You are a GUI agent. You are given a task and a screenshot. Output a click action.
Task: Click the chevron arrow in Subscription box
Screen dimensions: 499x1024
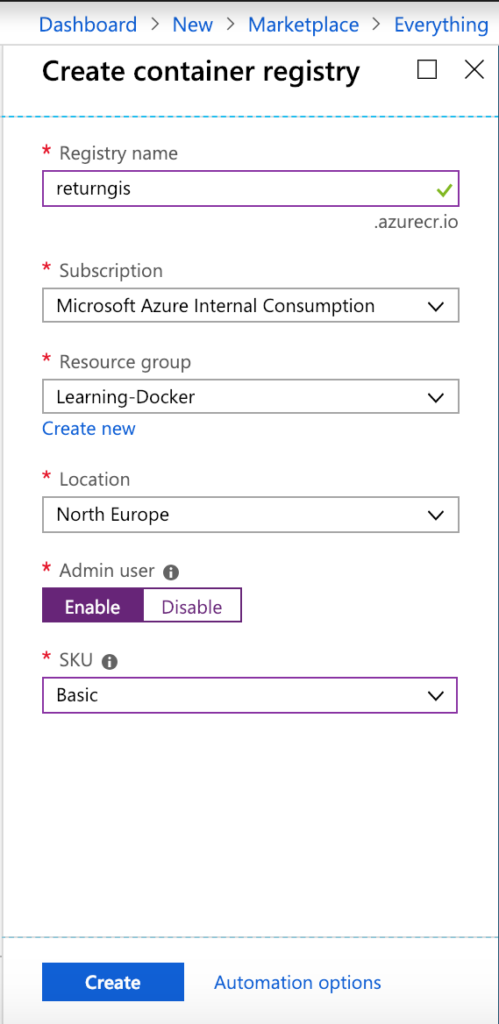[x=436, y=306]
